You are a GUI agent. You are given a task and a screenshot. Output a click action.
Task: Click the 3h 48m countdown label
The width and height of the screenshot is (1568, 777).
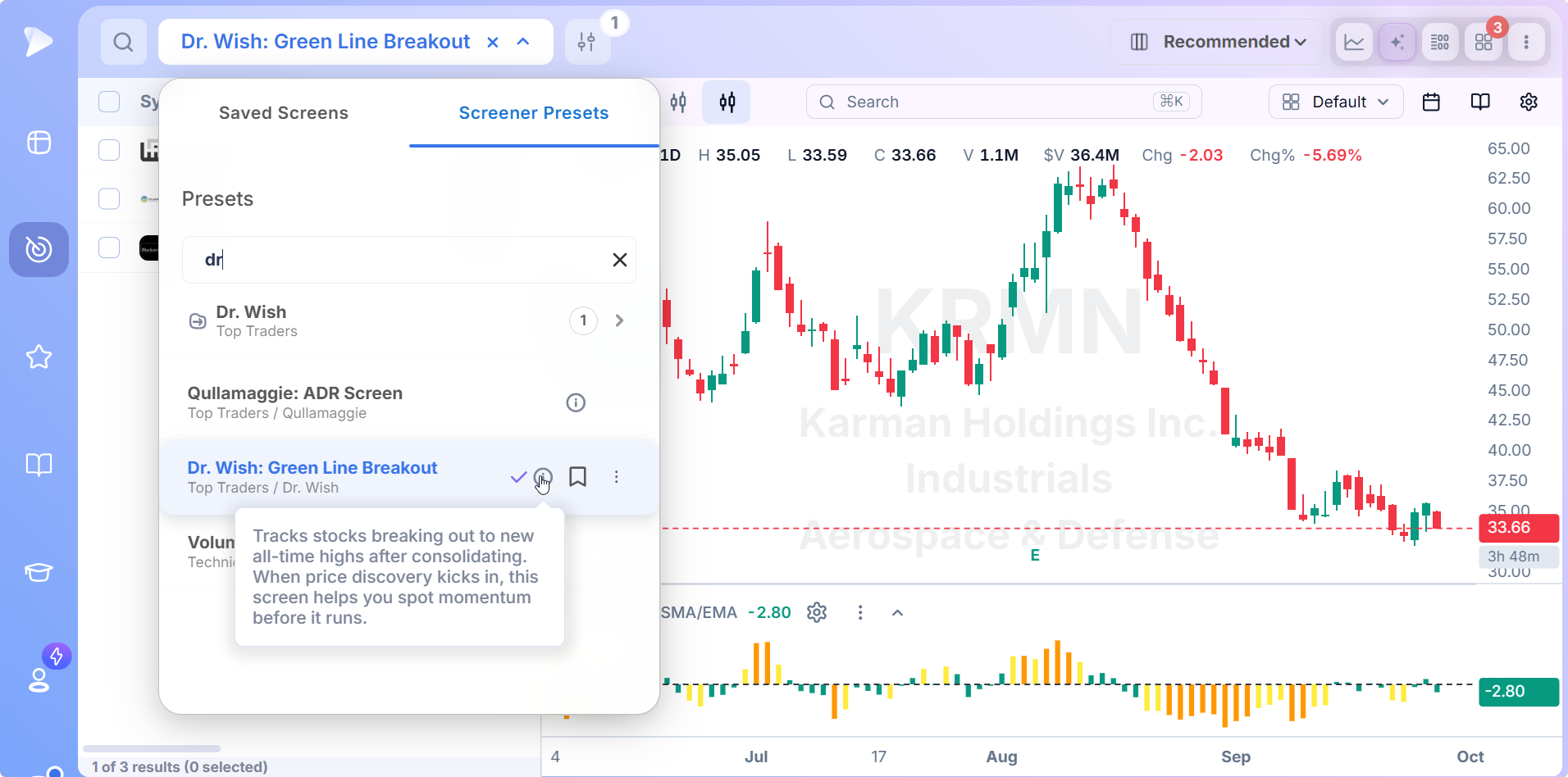pyautogui.click(x=1518, y=557)
